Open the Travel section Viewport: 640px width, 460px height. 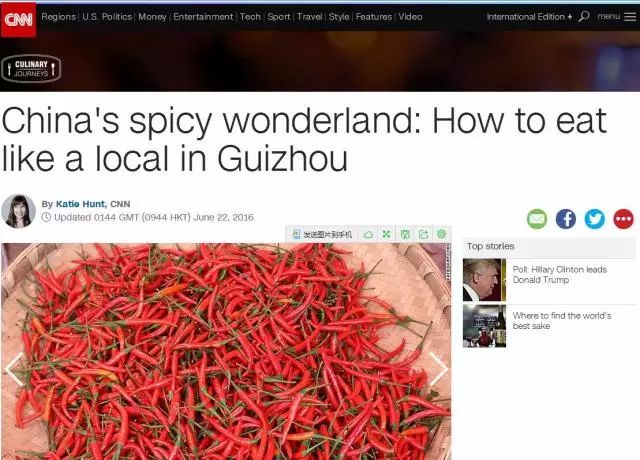[309, 17]
